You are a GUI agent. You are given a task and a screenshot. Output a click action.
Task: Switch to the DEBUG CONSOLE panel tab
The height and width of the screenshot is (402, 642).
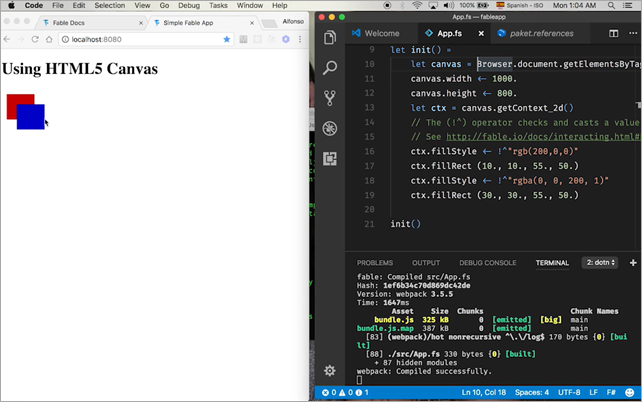[488, 263]
